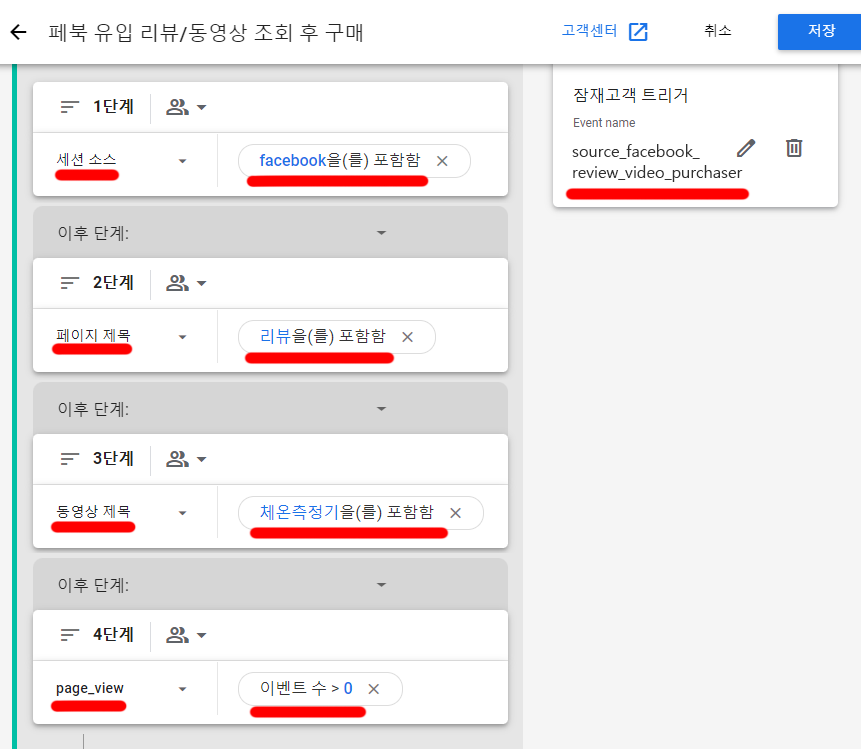The height and width of the screenshot is (749, 861).
Task: Edit the event name using the pencil icon
Action: [745, 147]
